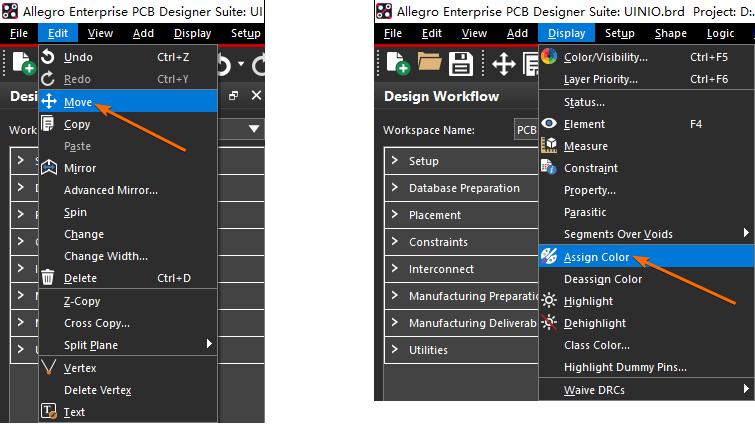Expand the Placement workflow section

(x=435, y=215)
